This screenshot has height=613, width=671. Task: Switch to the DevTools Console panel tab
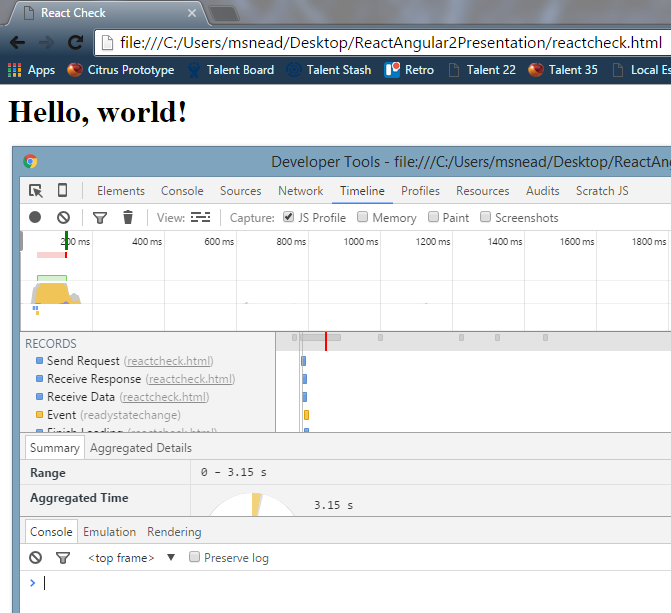point(182,191)
